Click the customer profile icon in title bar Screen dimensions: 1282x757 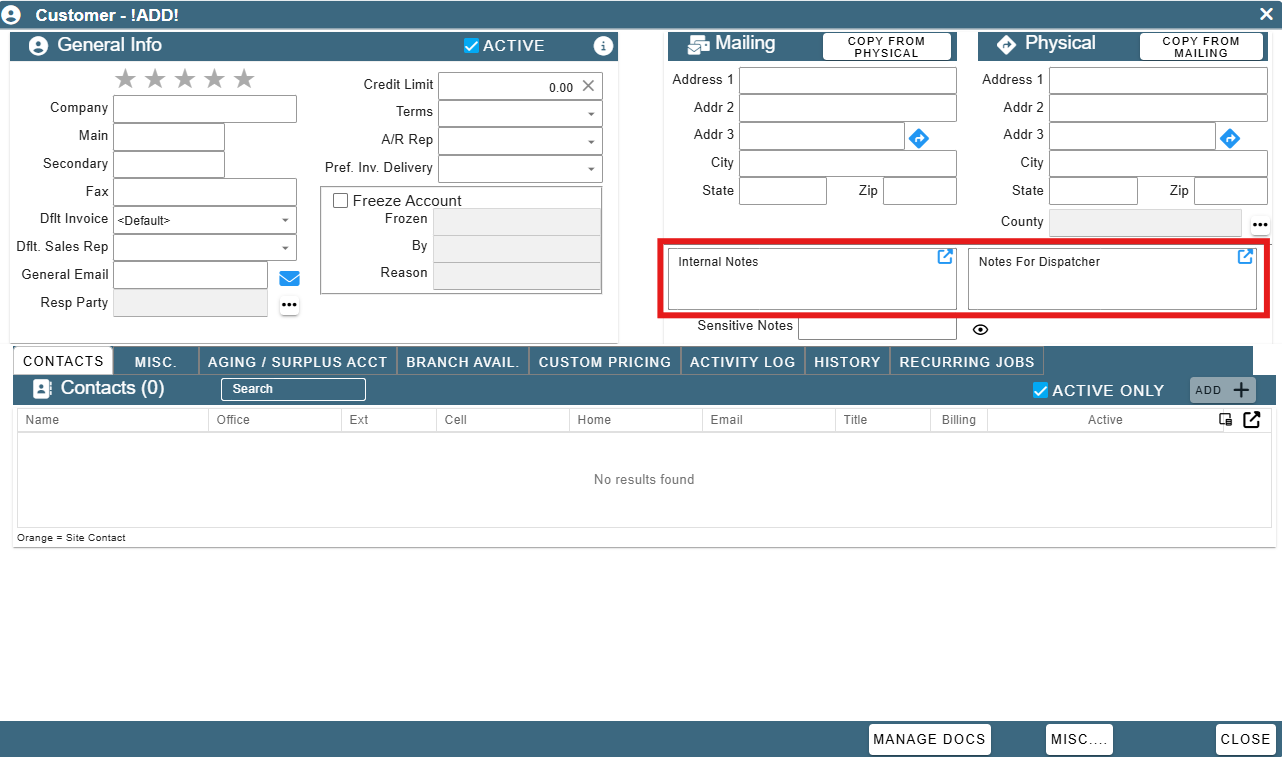(12, 15)
